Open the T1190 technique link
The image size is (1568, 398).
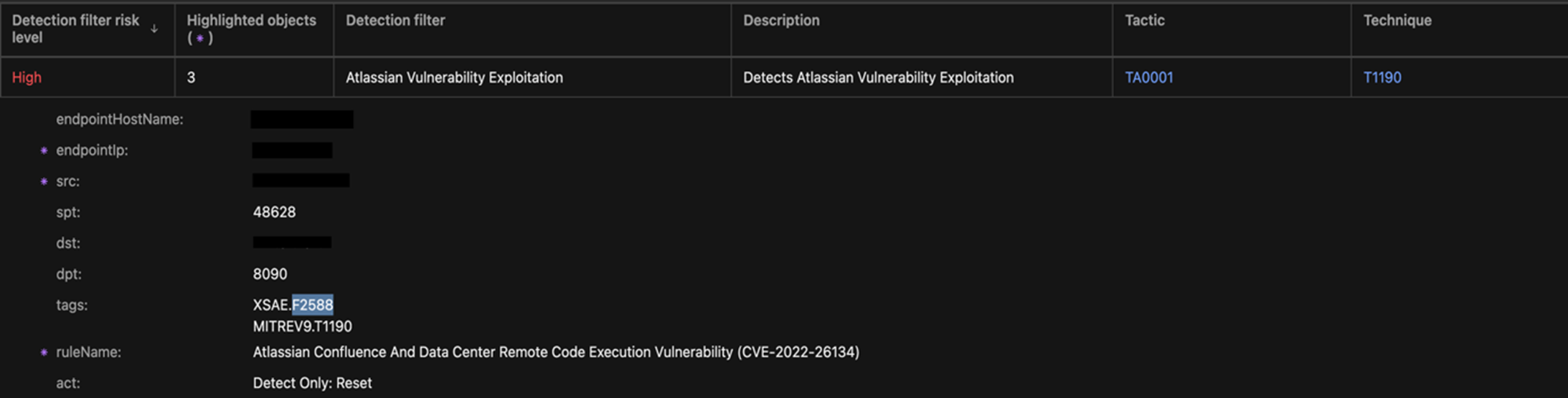tap(1382, 77)
